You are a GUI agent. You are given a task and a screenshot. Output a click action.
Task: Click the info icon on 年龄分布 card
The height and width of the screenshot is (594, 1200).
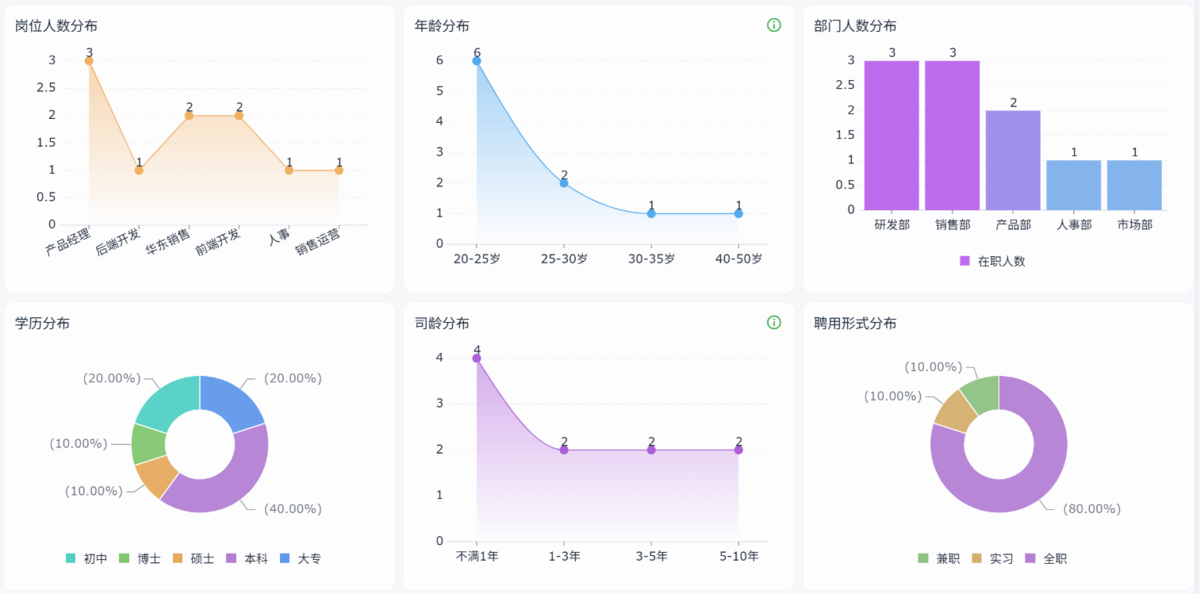point(773,25)
